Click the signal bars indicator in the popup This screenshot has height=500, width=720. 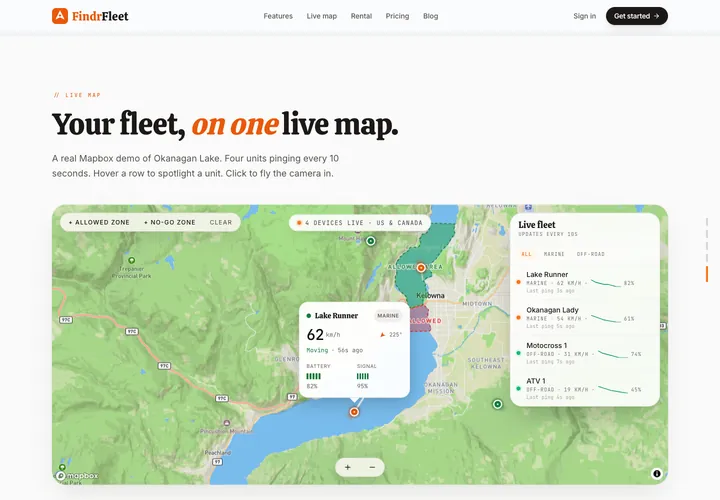coord(363,376)
